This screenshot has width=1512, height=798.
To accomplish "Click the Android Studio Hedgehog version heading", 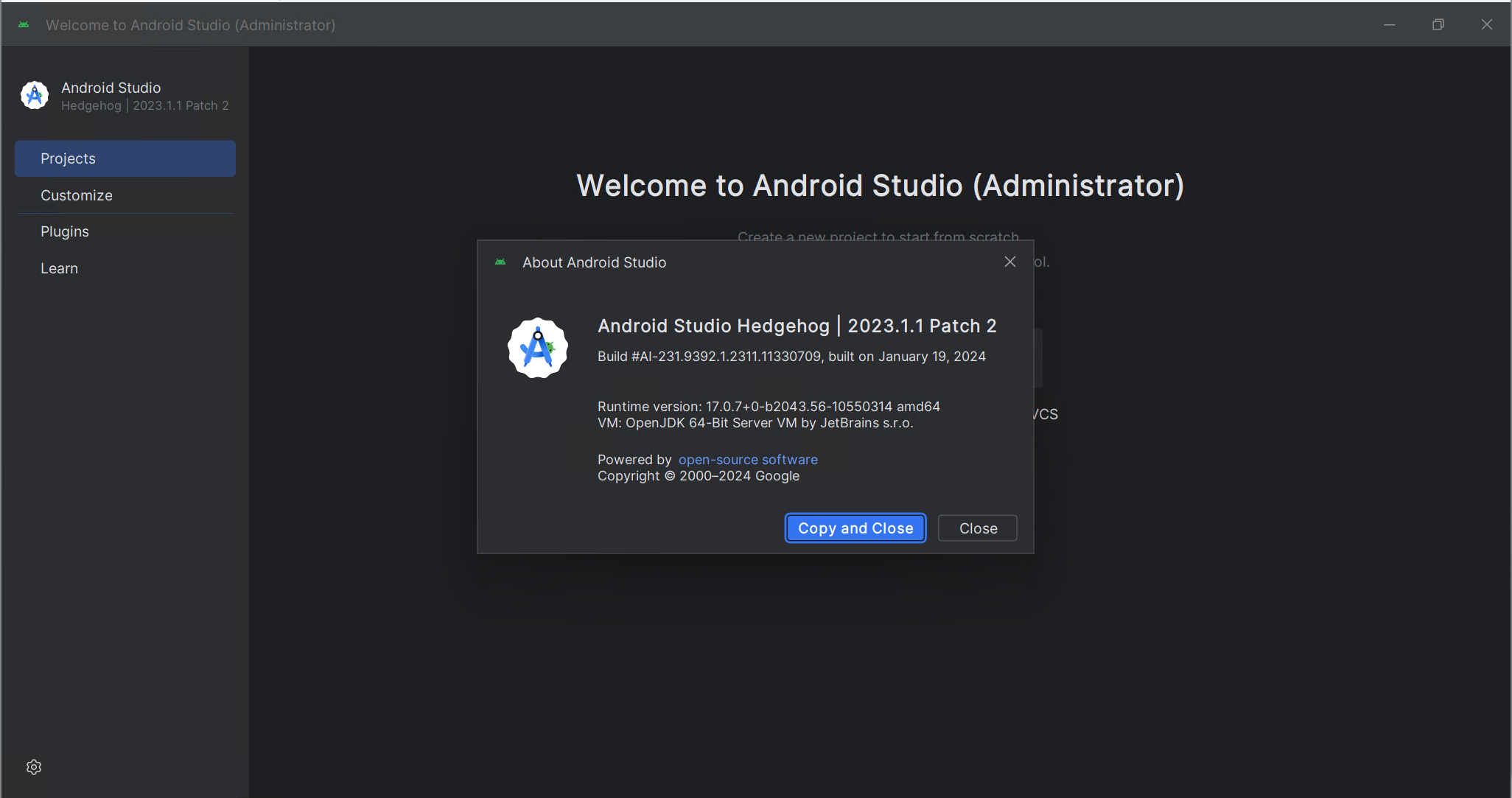I will click(x=797, y=326).
